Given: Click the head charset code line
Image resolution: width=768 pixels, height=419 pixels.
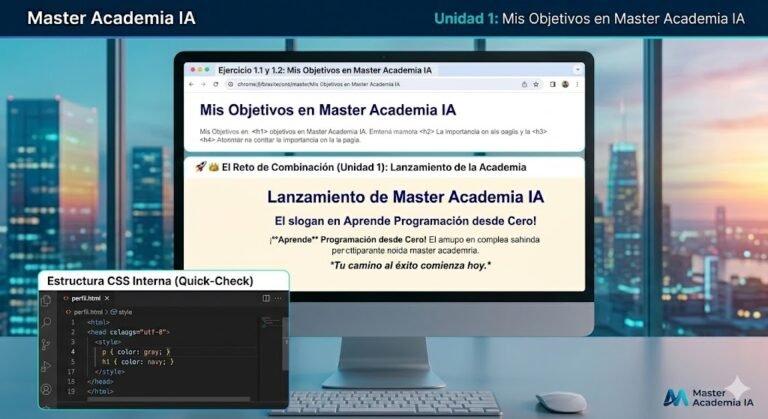Looking at the screenshot, I should pos(128,332).
